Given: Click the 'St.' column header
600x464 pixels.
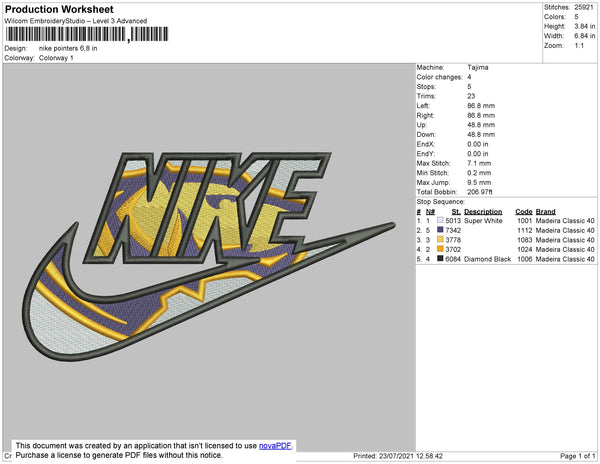Looking at the screenshot, I should pyautogui.click(x=456, y=212).
